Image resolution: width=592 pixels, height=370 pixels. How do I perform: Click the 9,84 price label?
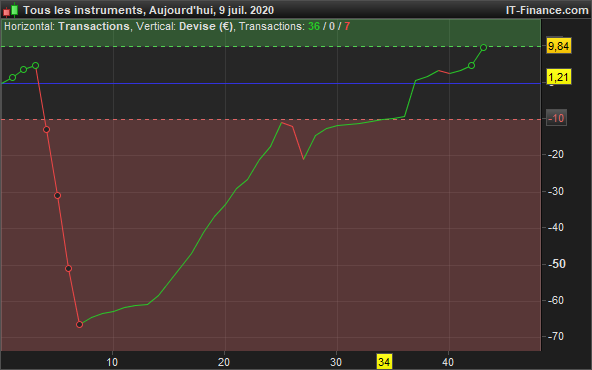(x=559, y=46)
